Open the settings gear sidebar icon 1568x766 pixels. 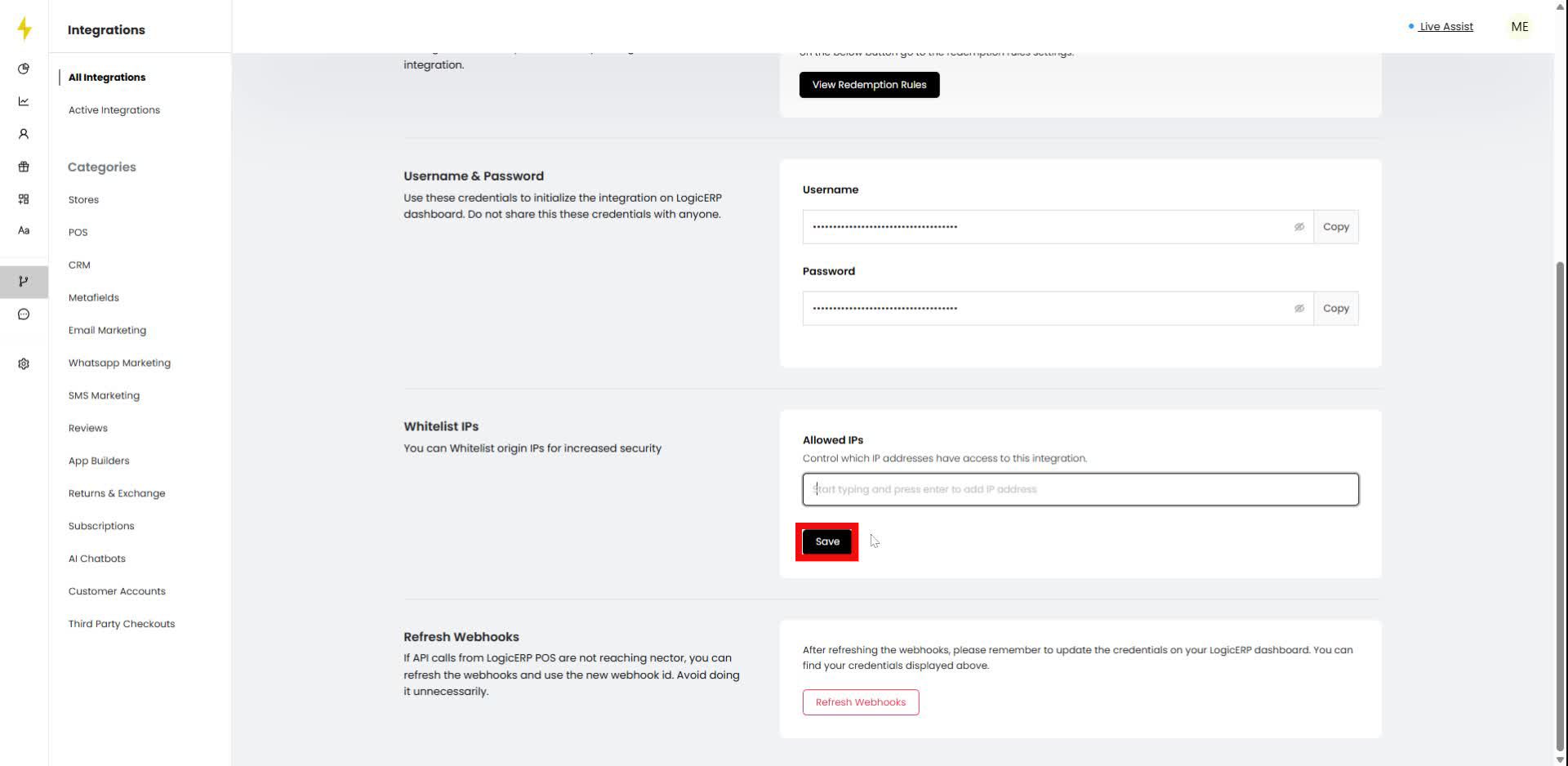tap(24, 363)
